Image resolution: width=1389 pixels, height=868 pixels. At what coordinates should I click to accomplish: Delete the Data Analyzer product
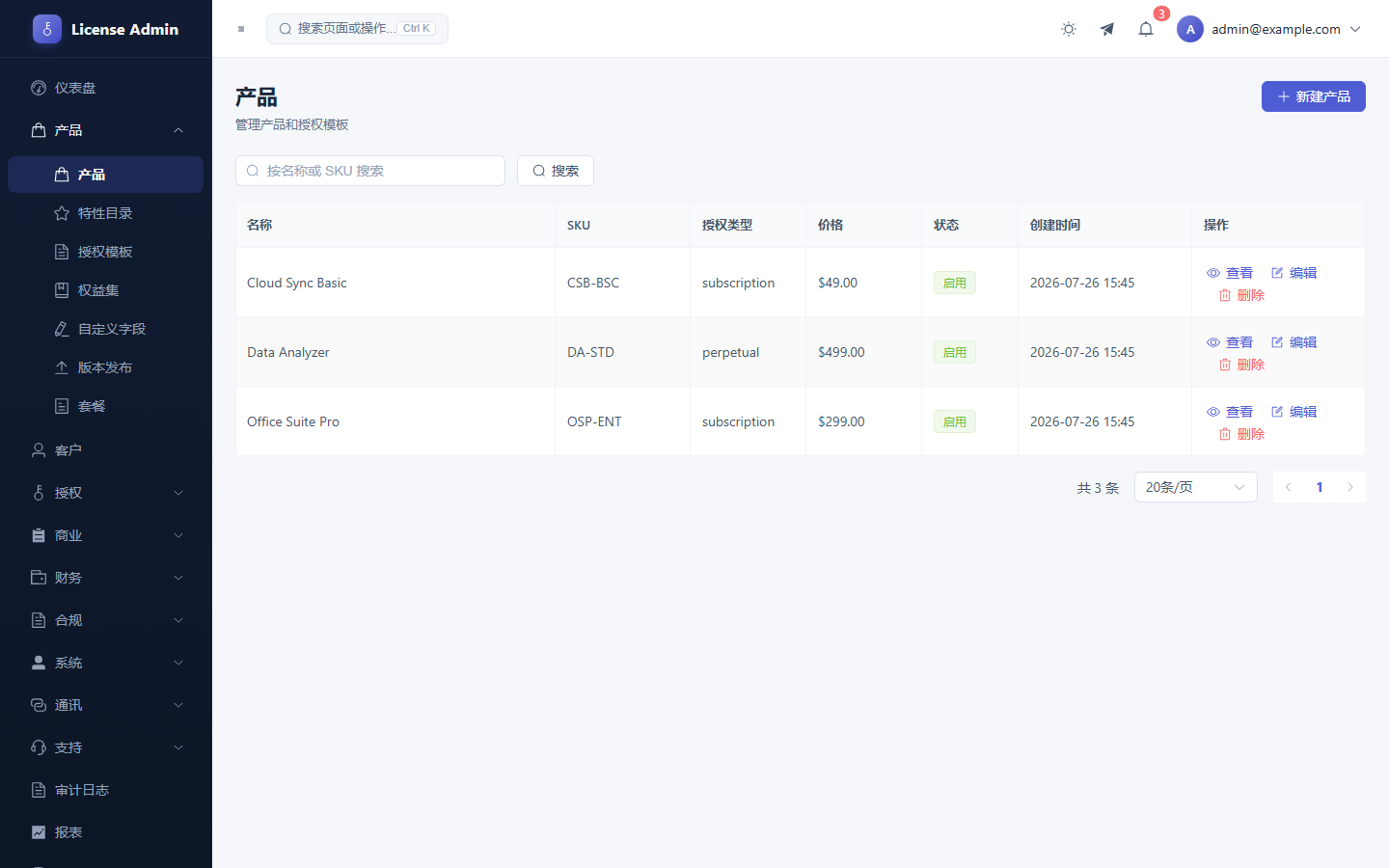pos(1241,365)
